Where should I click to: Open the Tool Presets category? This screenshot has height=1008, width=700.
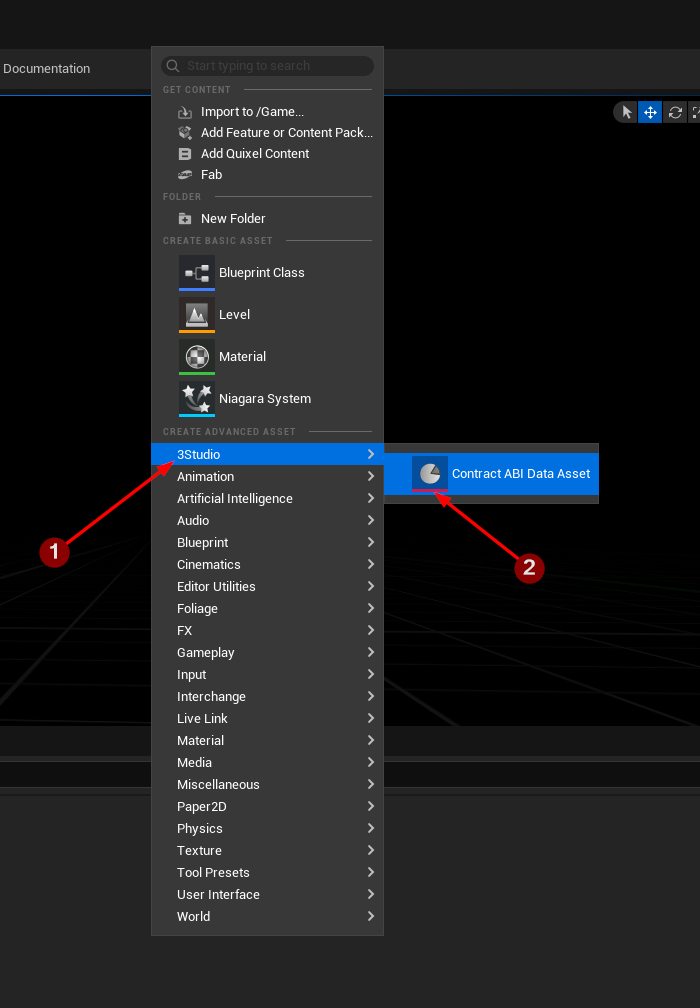click(x=267, y=872)
